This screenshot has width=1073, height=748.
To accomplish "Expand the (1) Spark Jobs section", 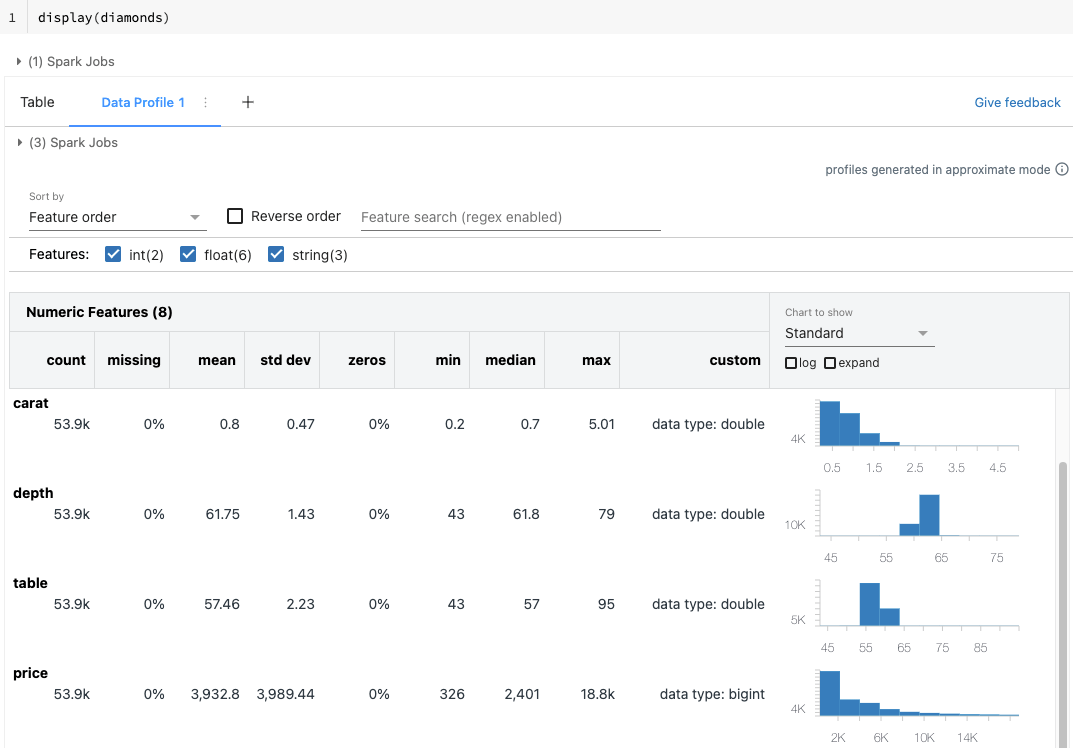I will coord(20,61).
